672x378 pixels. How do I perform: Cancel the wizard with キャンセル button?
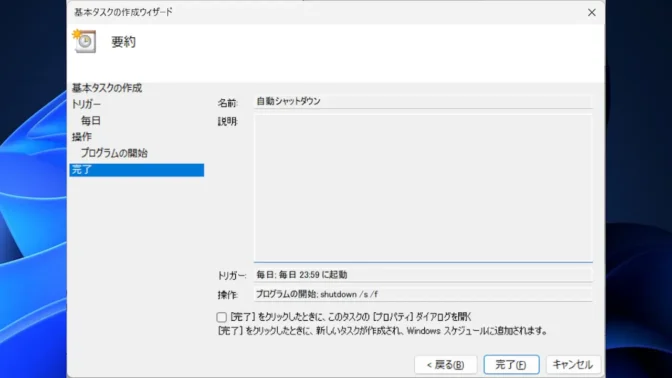click(x=573, y=365)
